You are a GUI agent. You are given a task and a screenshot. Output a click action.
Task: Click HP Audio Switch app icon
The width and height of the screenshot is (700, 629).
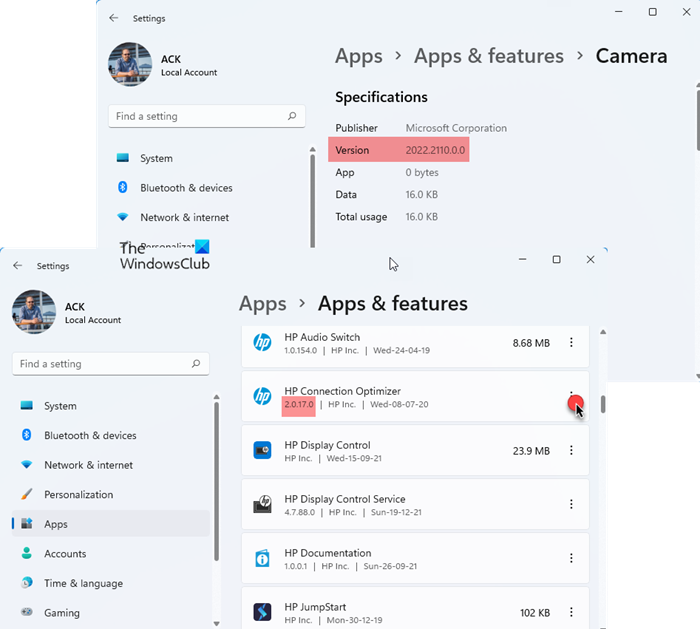pos(262,343)
